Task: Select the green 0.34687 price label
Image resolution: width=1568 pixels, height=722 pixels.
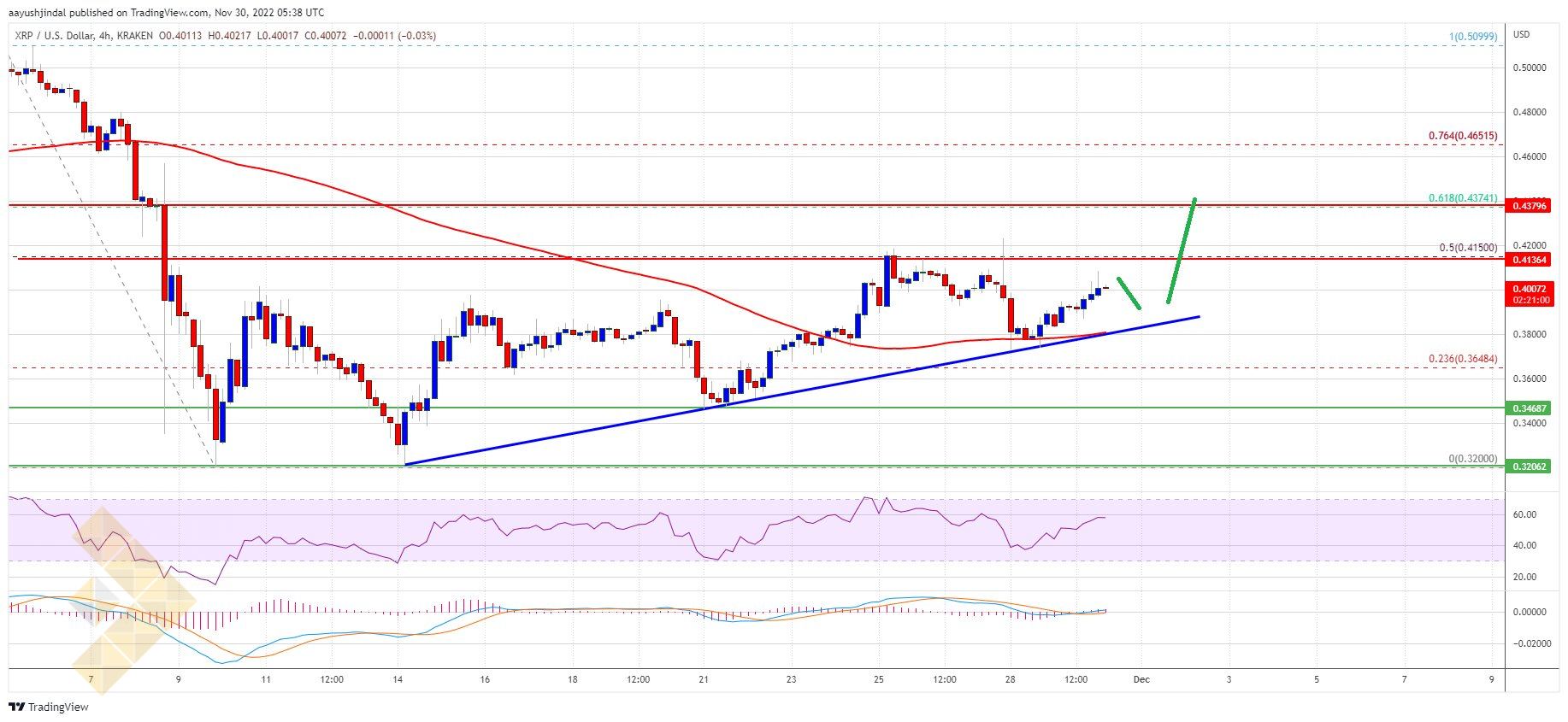Action: coord(1529,409)
